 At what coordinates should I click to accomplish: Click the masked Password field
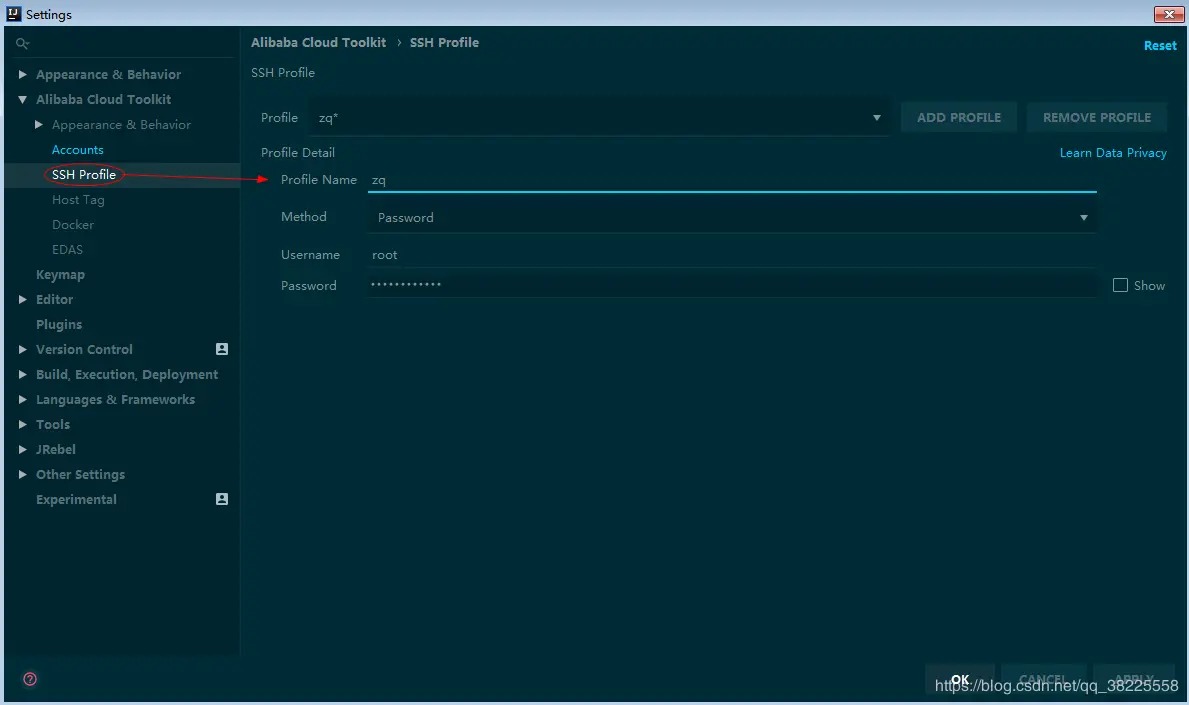732,285
